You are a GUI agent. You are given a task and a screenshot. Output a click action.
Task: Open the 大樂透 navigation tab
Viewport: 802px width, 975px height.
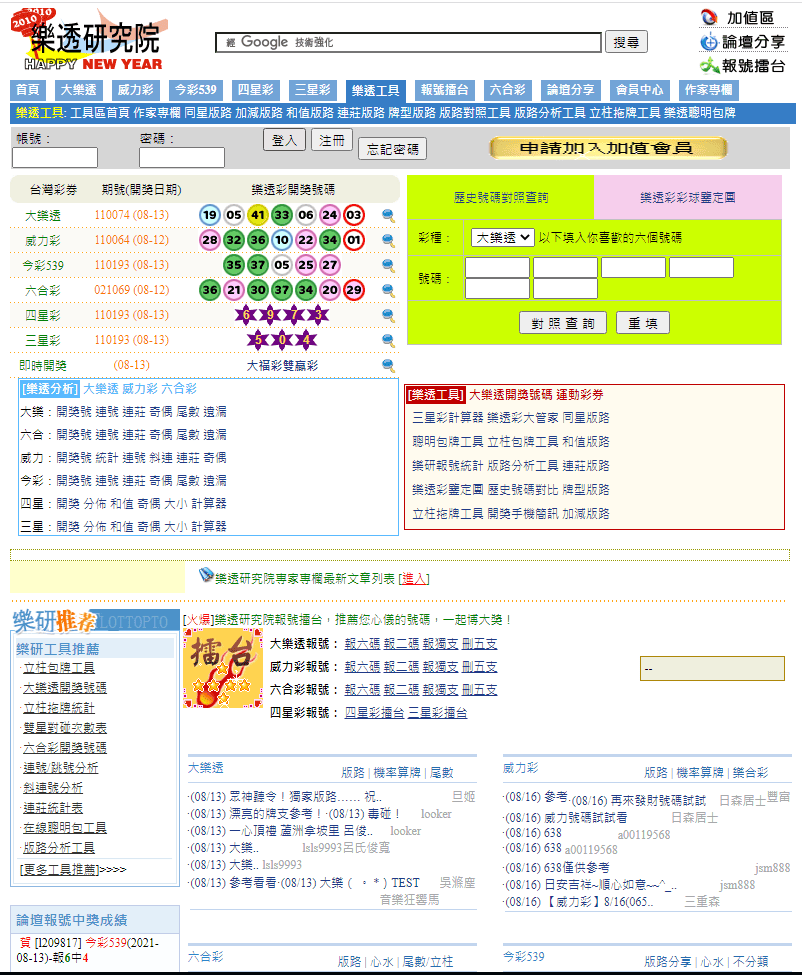tap(78, 90)
